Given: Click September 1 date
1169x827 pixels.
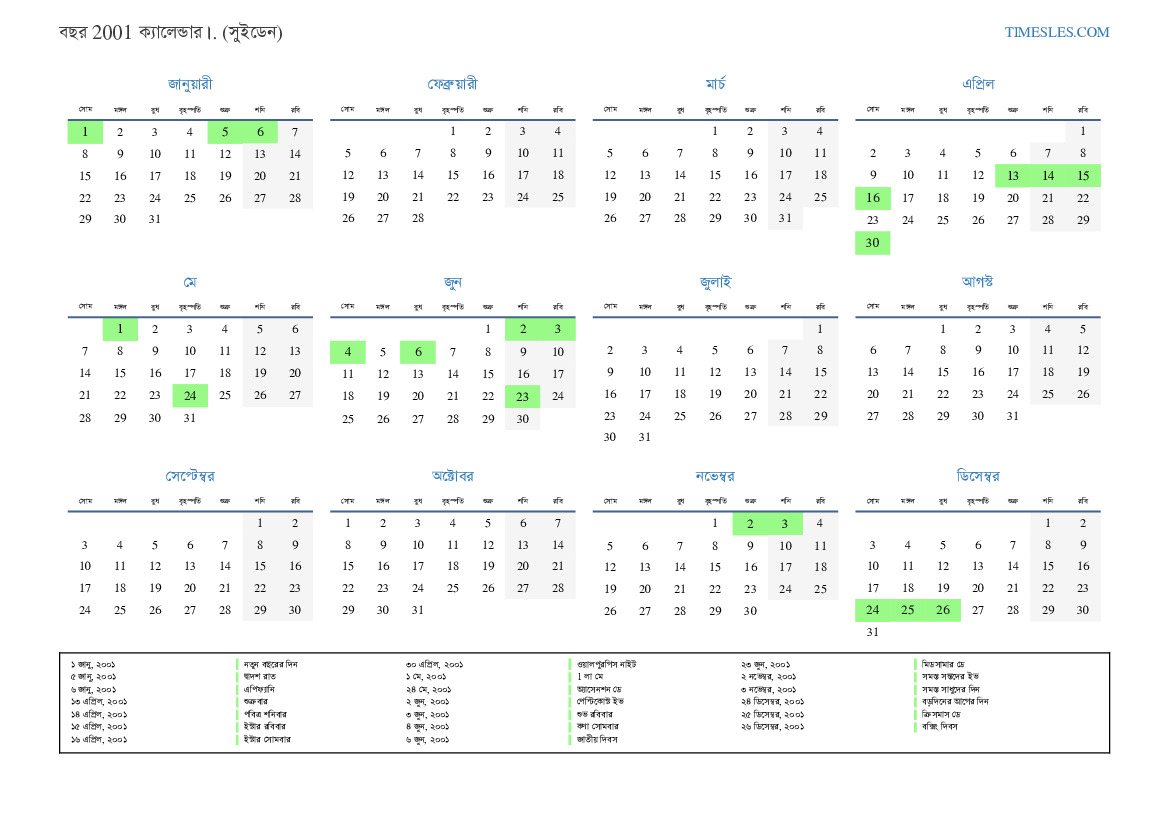Looking at the screenshot, I should [x=260, y=523].
